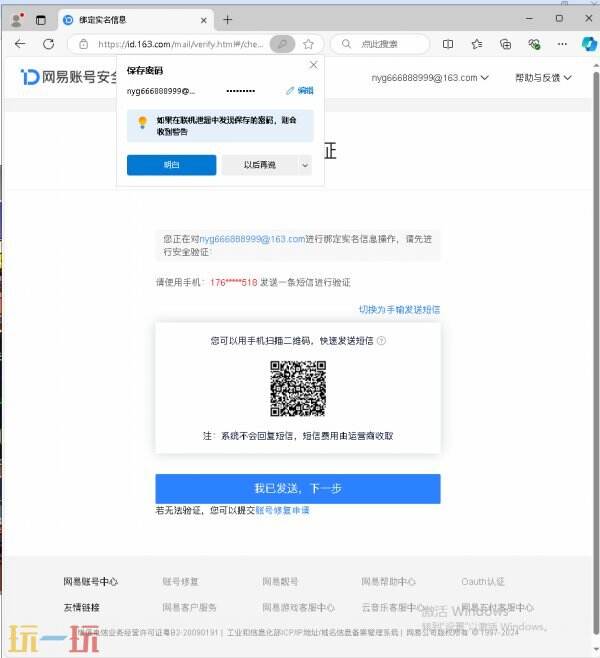Click the 网易账号安全 logo

tap(69, 77)
